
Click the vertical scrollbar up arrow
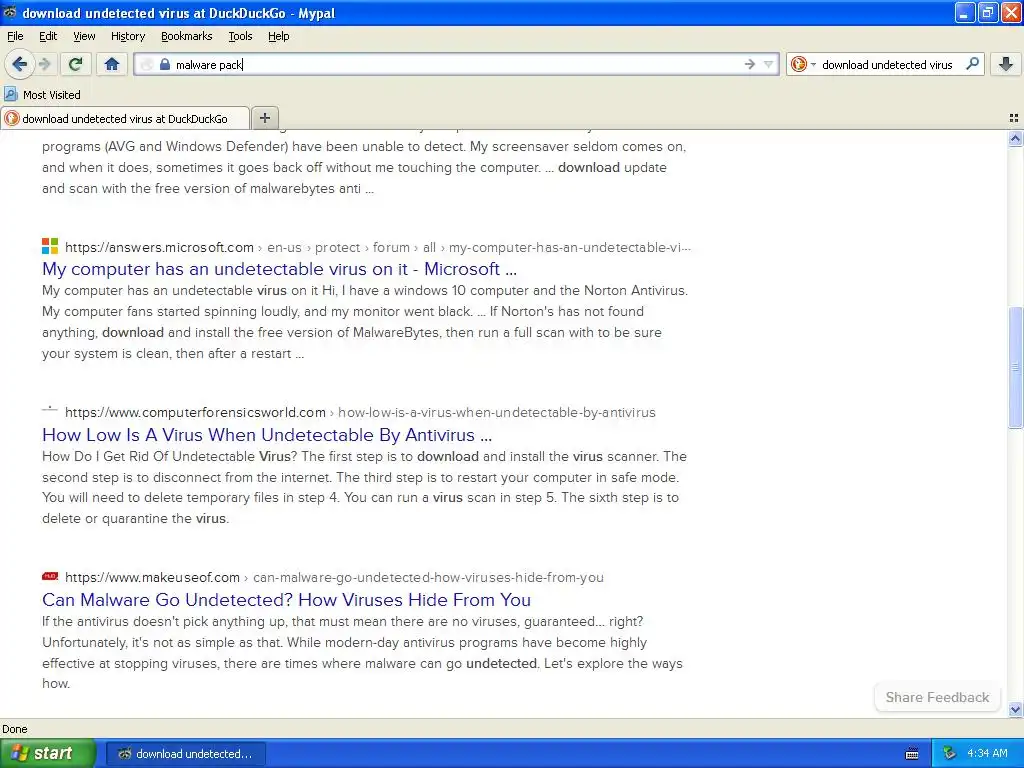tap(1015, 138)
